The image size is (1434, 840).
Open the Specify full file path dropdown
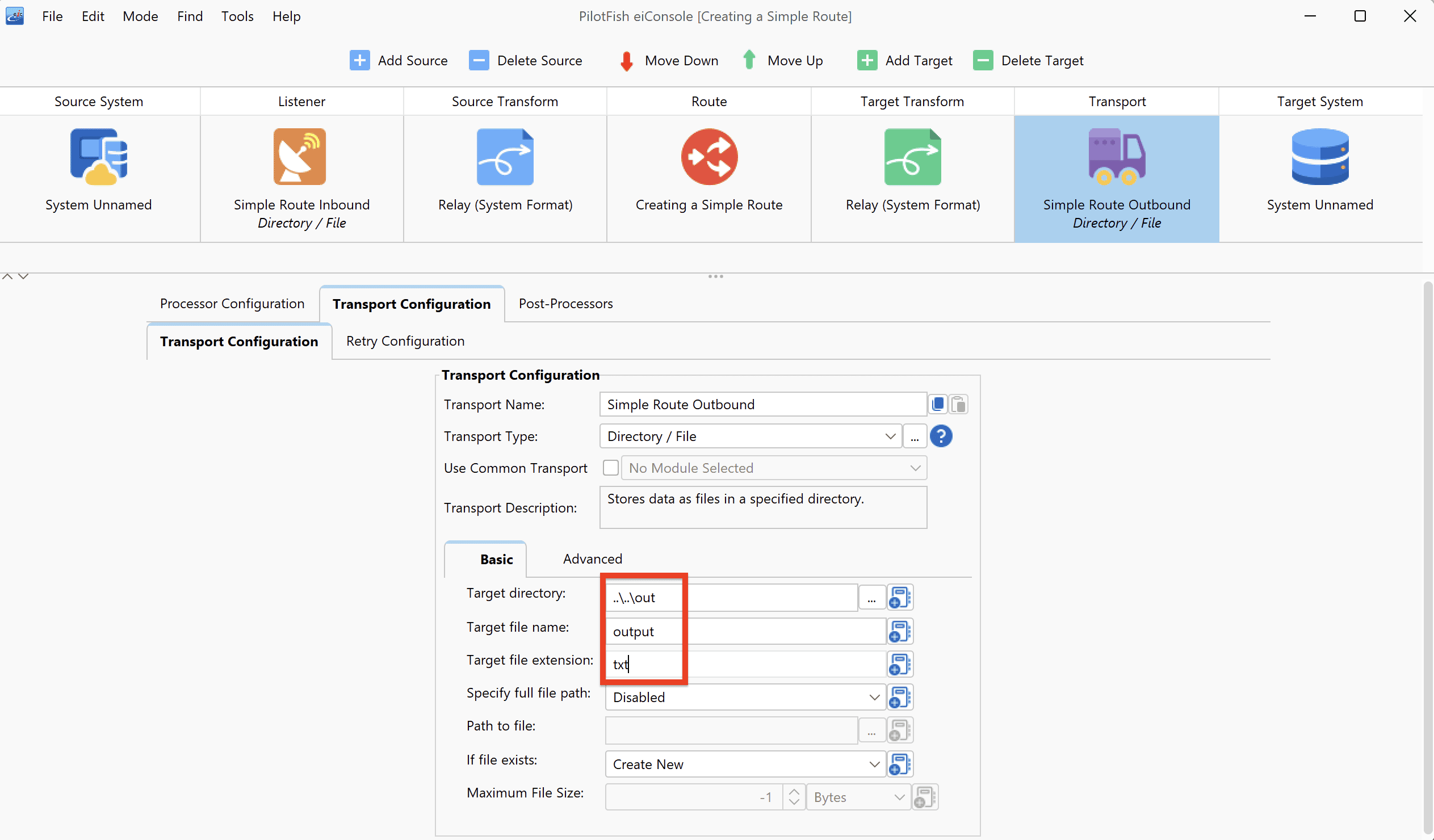[745, 697]
